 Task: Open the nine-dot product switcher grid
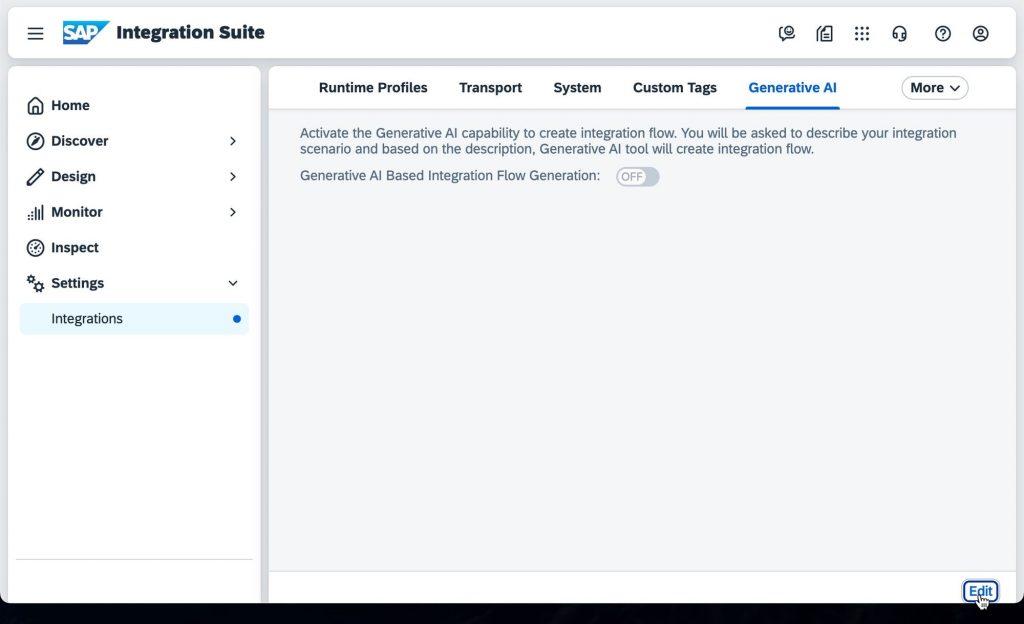pyautogui.click(x=862, y=33)
